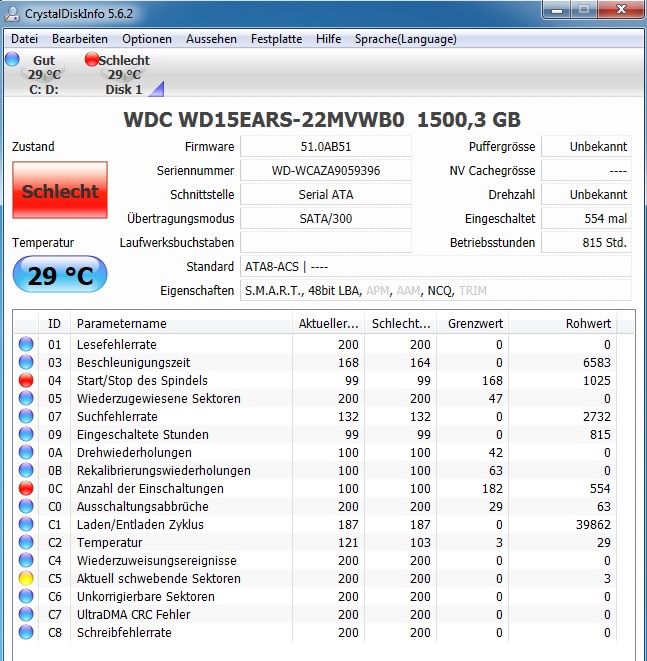The image size is (647, 661).
Task: Open the Sprache(Language) menu
Action: [x=405, y=39]
